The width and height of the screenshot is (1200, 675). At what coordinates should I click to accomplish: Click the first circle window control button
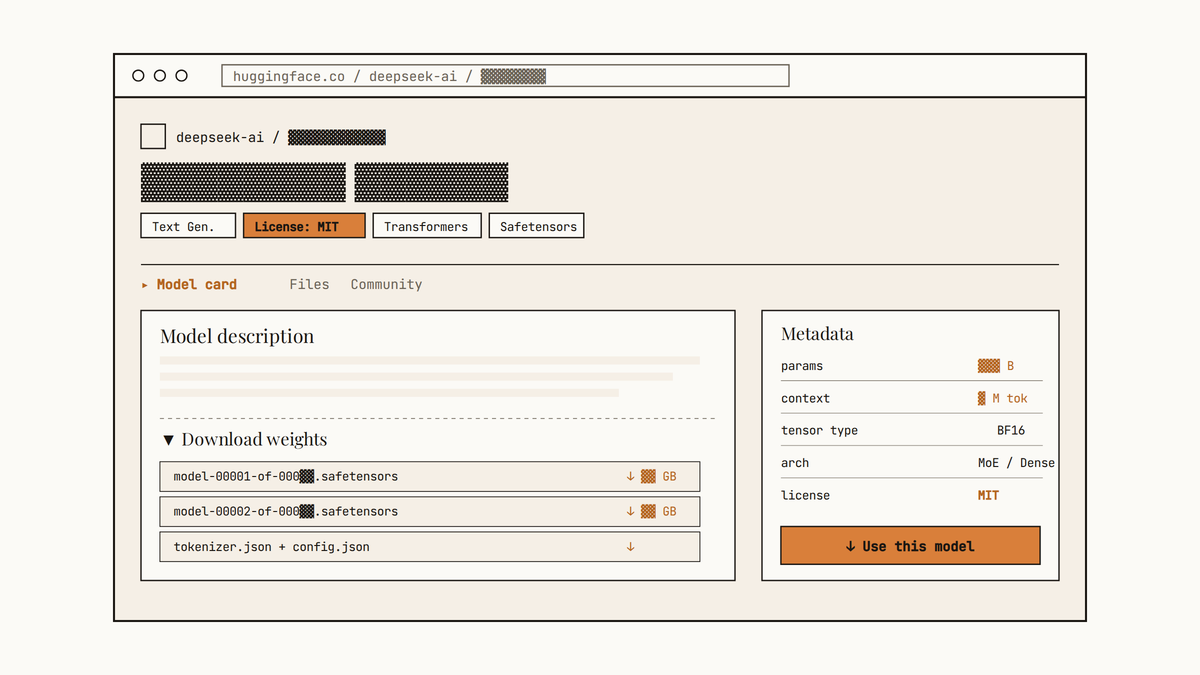tap(138, 76)
